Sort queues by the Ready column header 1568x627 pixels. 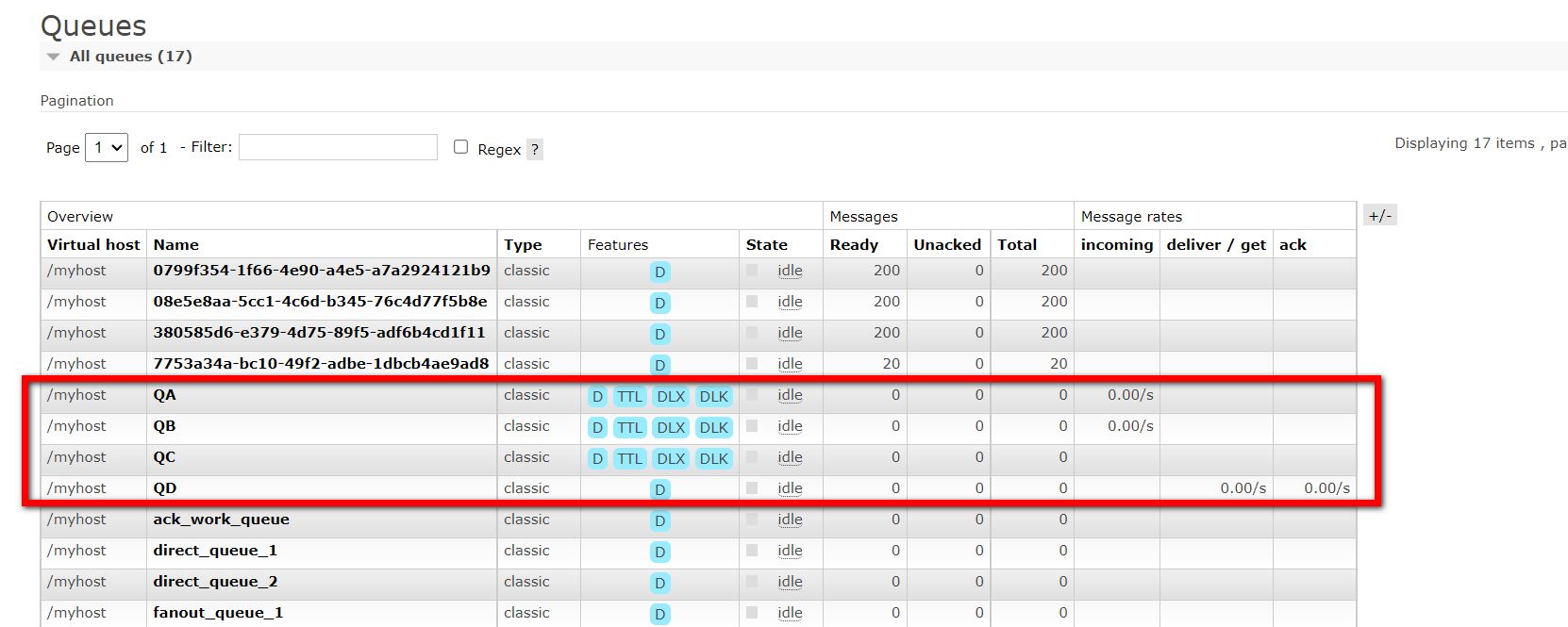tap(854, 245)
